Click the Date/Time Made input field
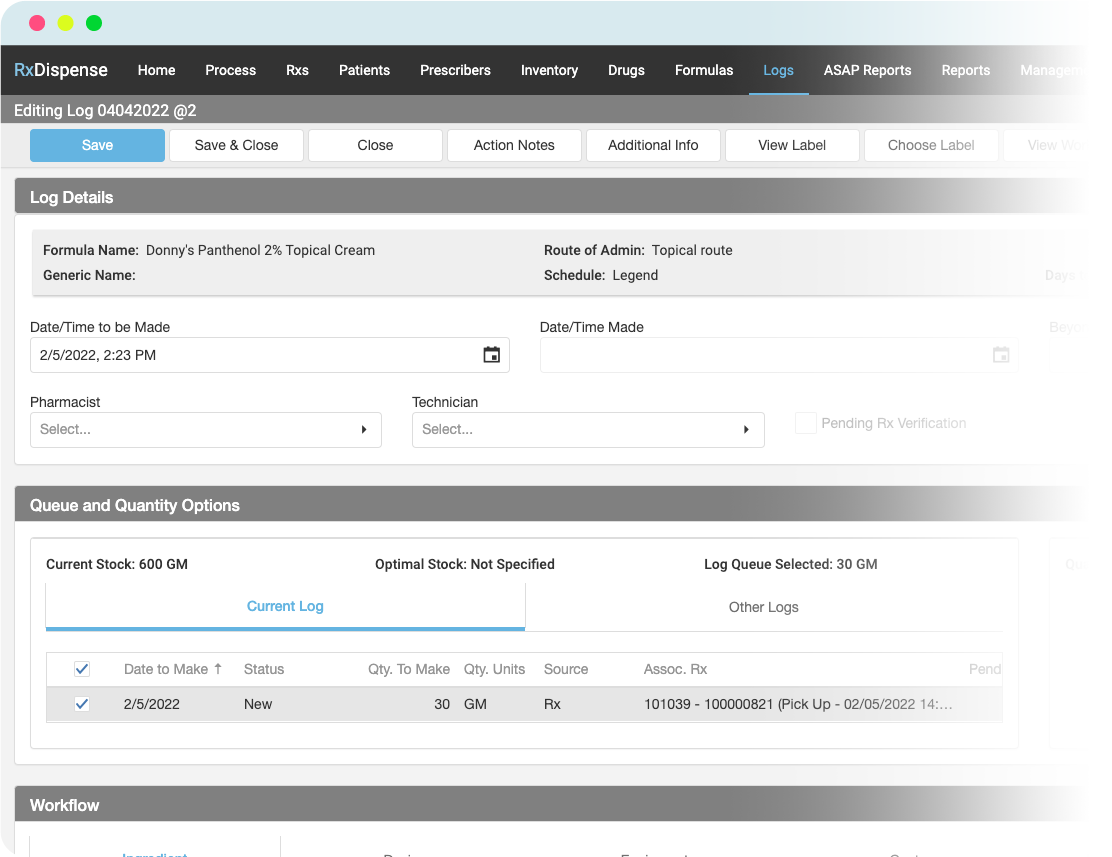The height and width of the screenshot is (857, 1112). pyautogui.click(x=779, y=355)
